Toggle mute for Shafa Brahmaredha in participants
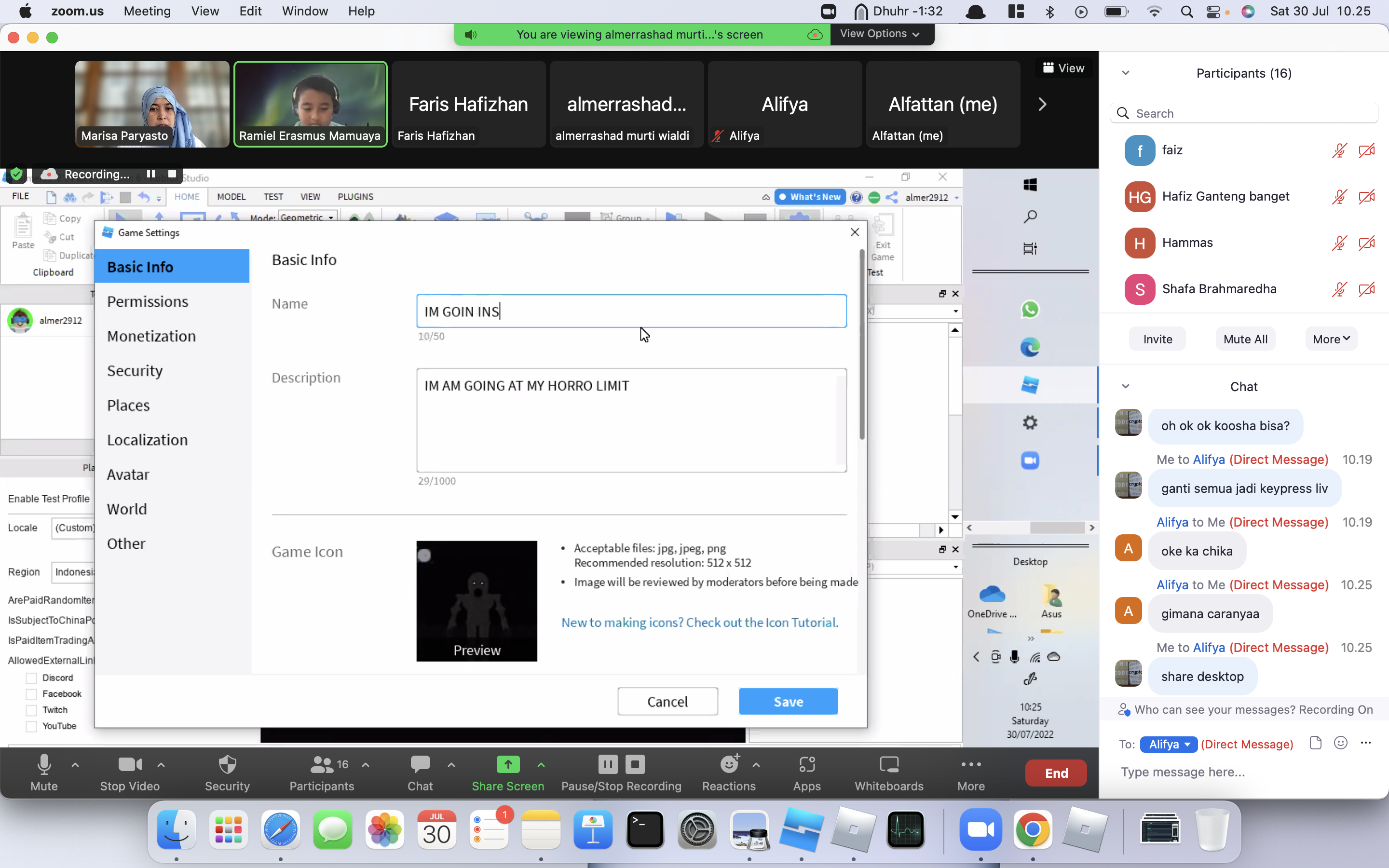 click(x=1340, y=288)
